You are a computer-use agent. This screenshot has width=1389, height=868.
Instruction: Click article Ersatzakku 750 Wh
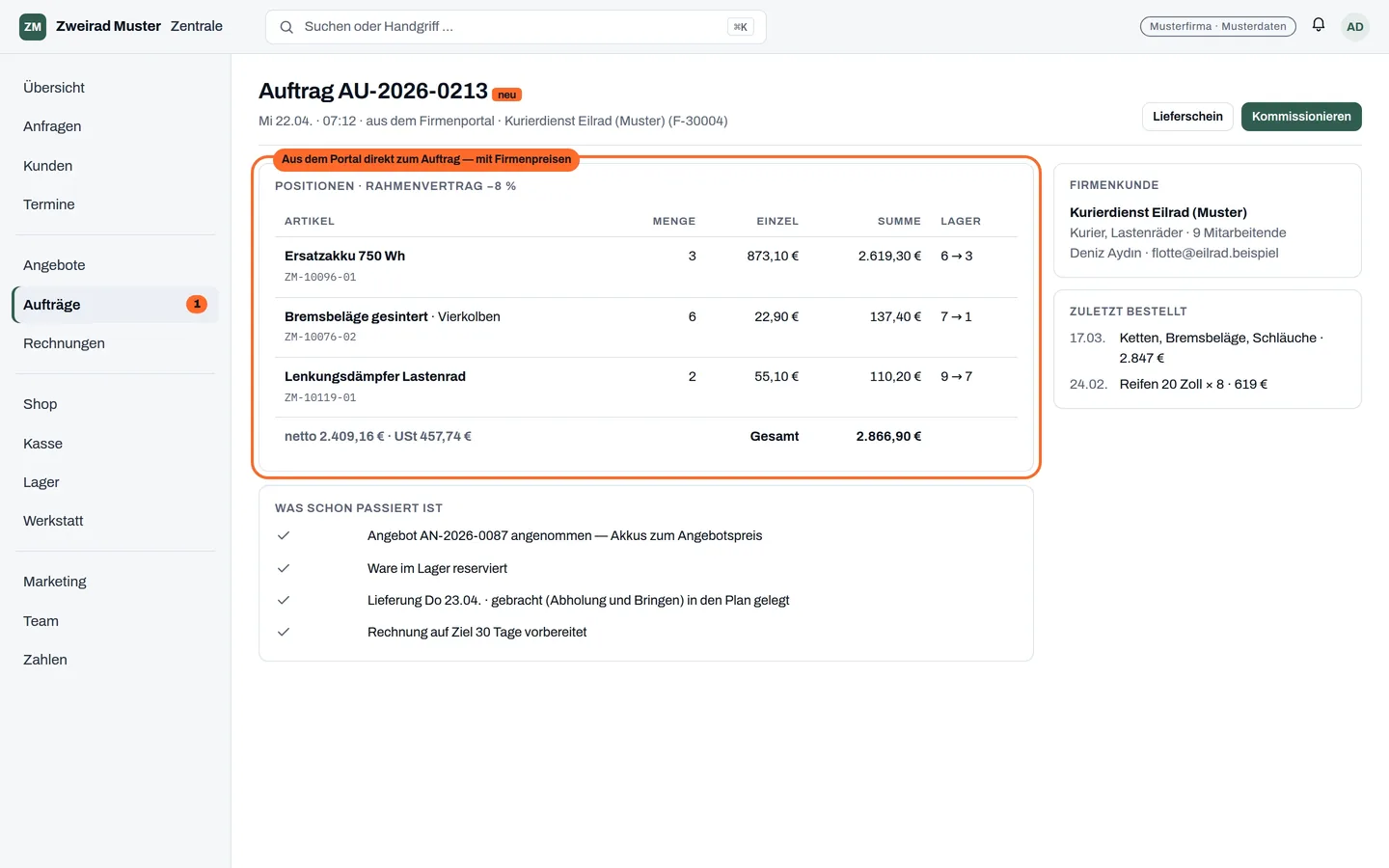[x=344, y=256]
